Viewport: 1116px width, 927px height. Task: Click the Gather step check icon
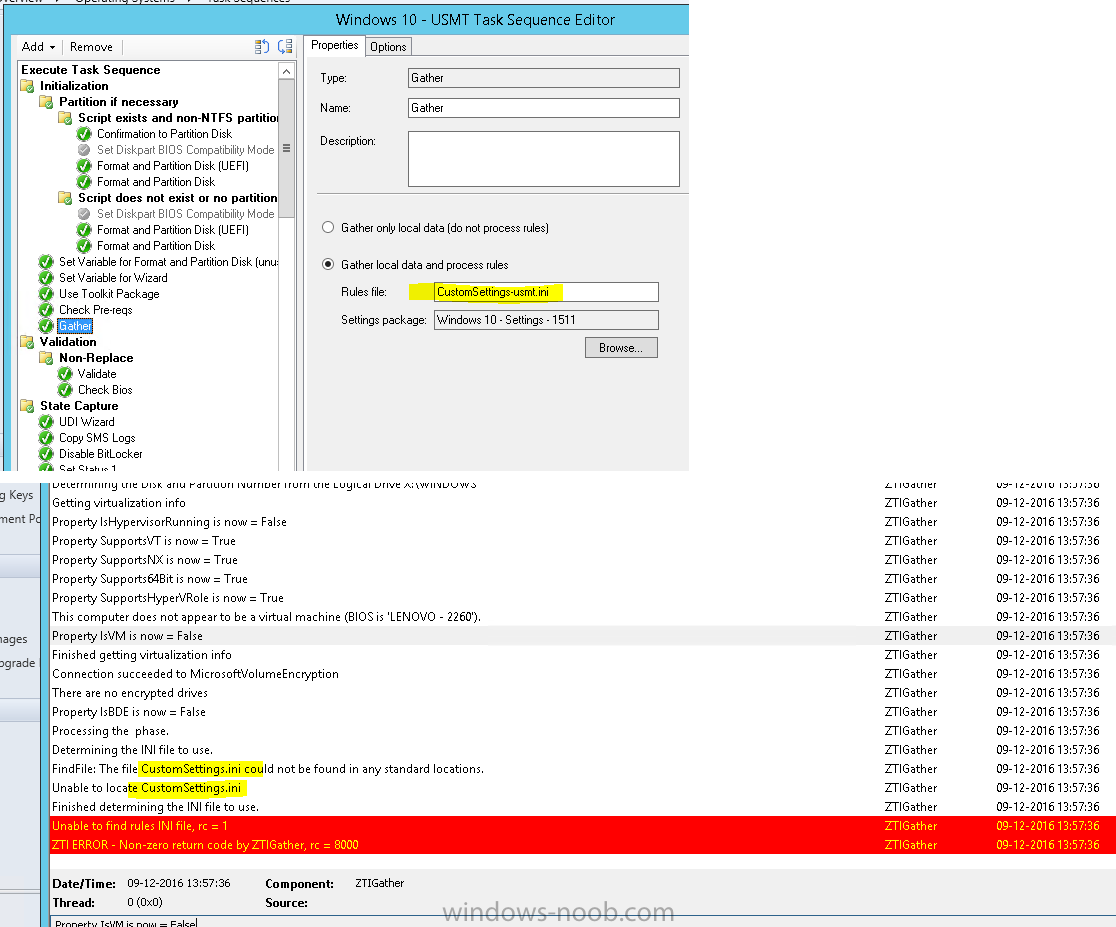tap(46, 326)
